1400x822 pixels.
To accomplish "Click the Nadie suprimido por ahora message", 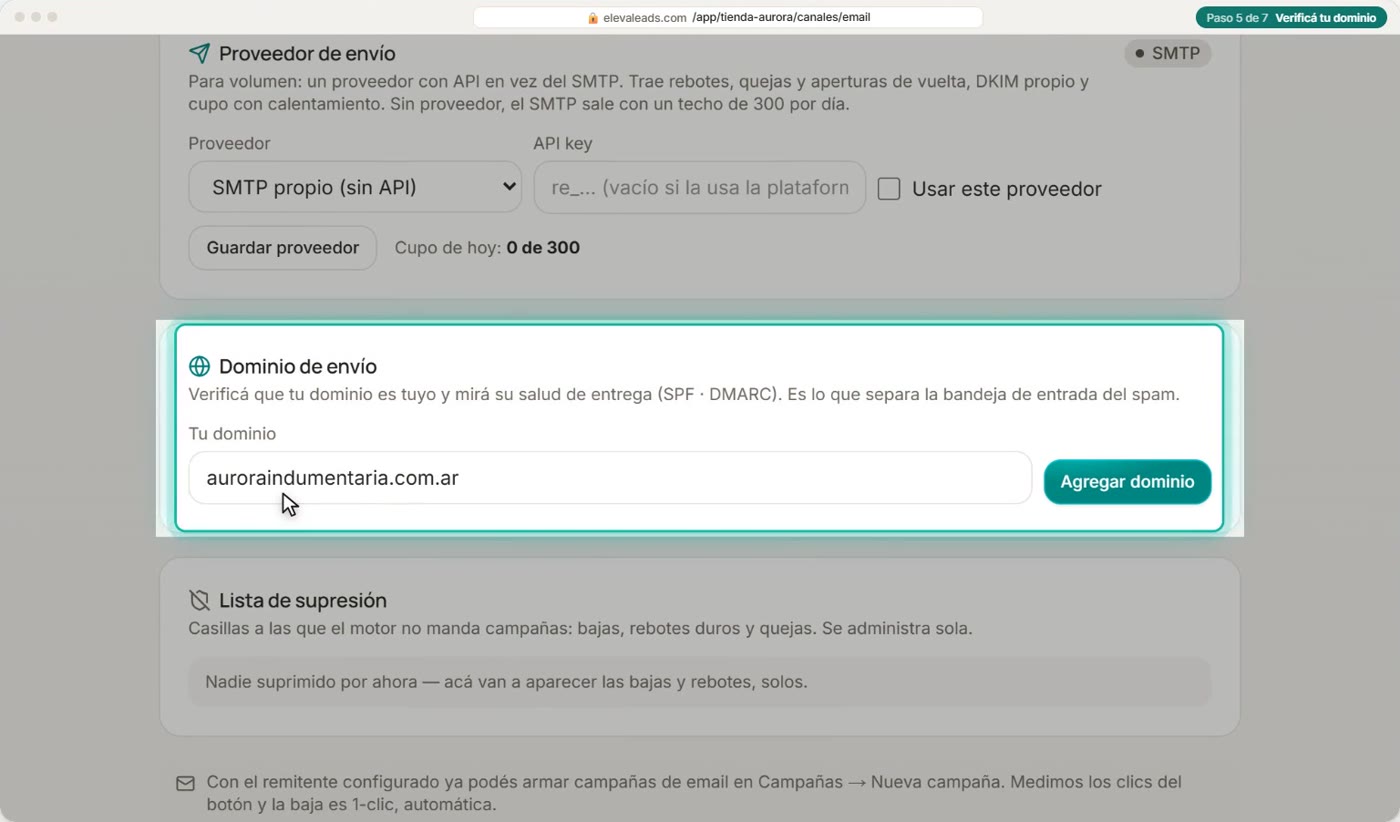I will (x=506, y=682).
